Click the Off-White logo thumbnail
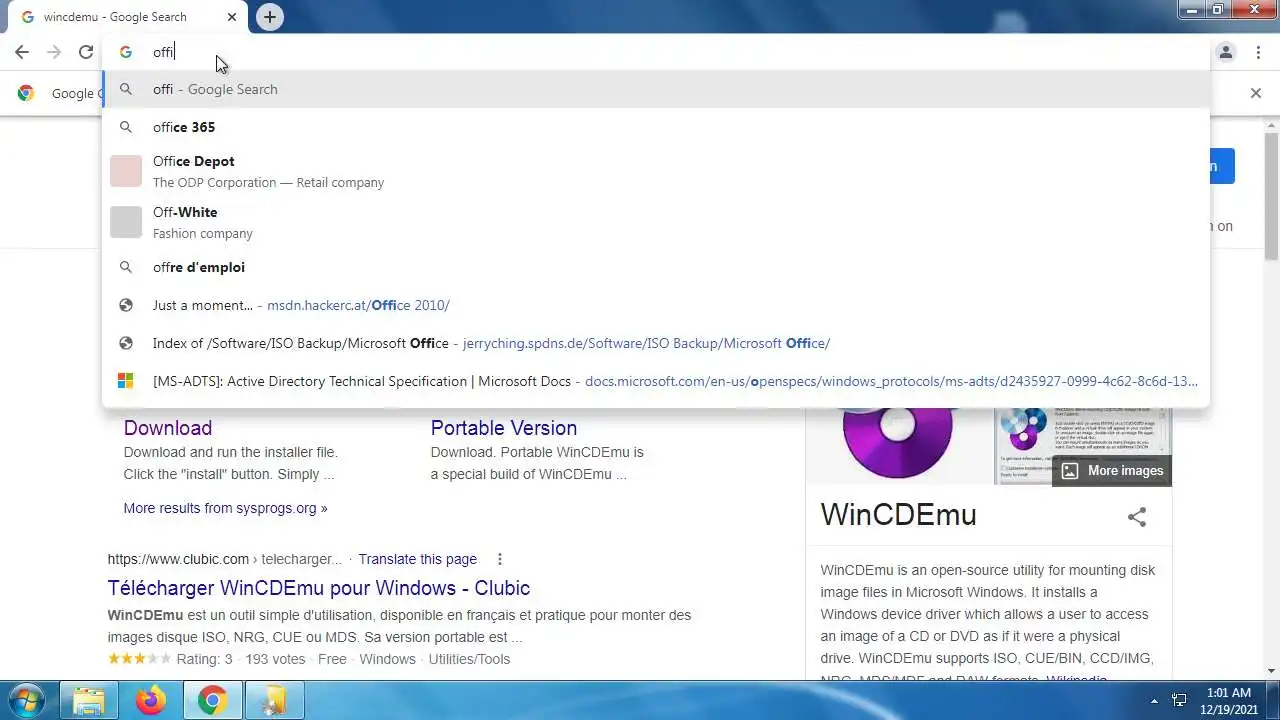The image size is (1280, 720). (126, 222)
